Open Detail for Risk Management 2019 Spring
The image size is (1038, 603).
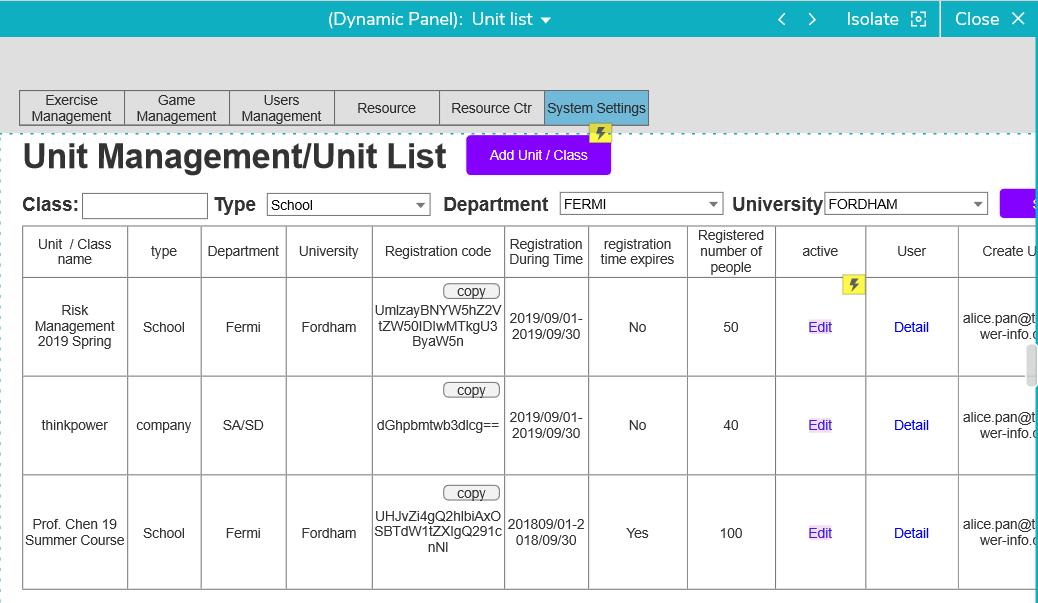click(x=911, y=327)
